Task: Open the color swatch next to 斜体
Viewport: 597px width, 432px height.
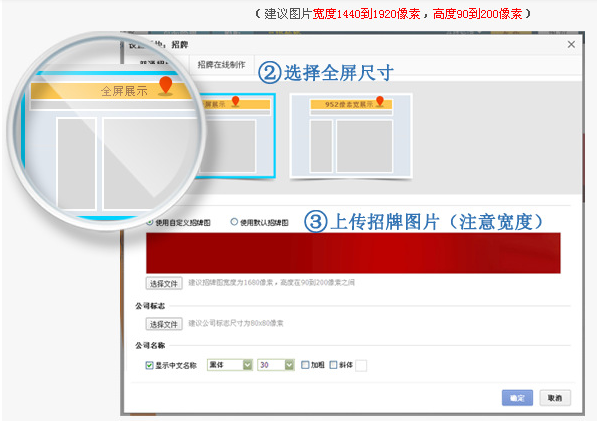Action: point(361,365)
